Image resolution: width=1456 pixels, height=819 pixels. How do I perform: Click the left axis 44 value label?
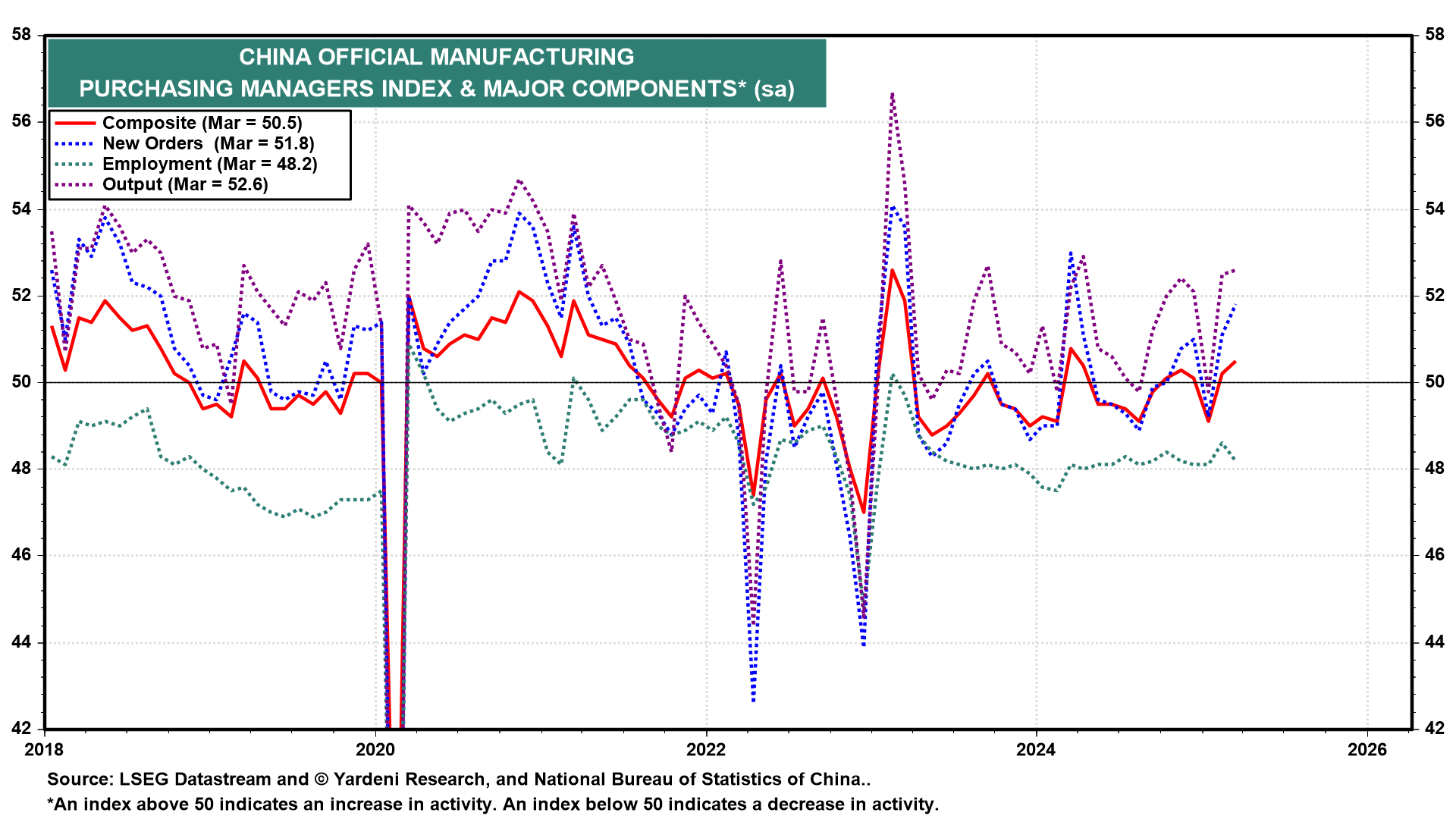click(21, 642)
